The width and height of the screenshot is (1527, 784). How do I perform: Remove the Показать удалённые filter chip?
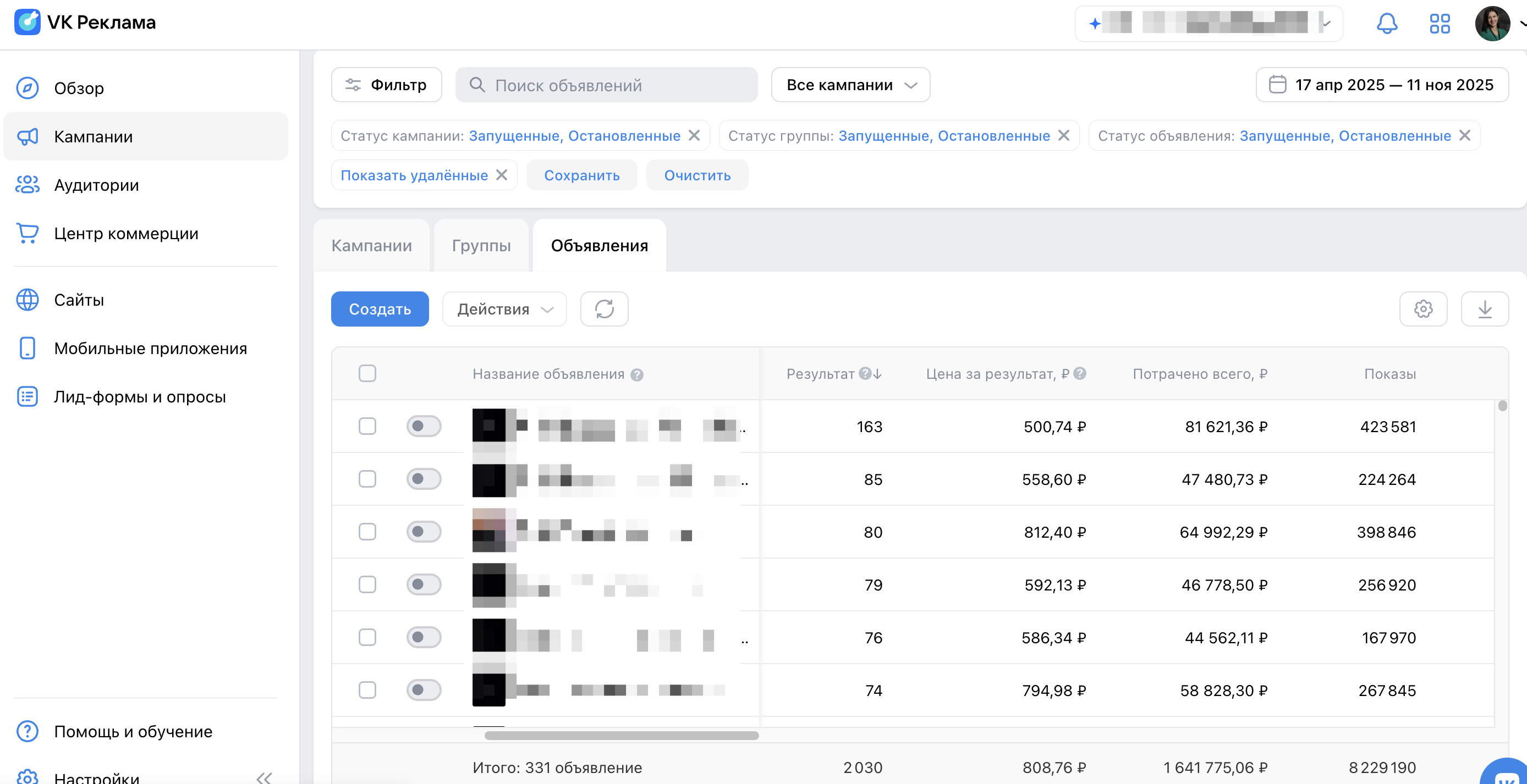[502, 175]
